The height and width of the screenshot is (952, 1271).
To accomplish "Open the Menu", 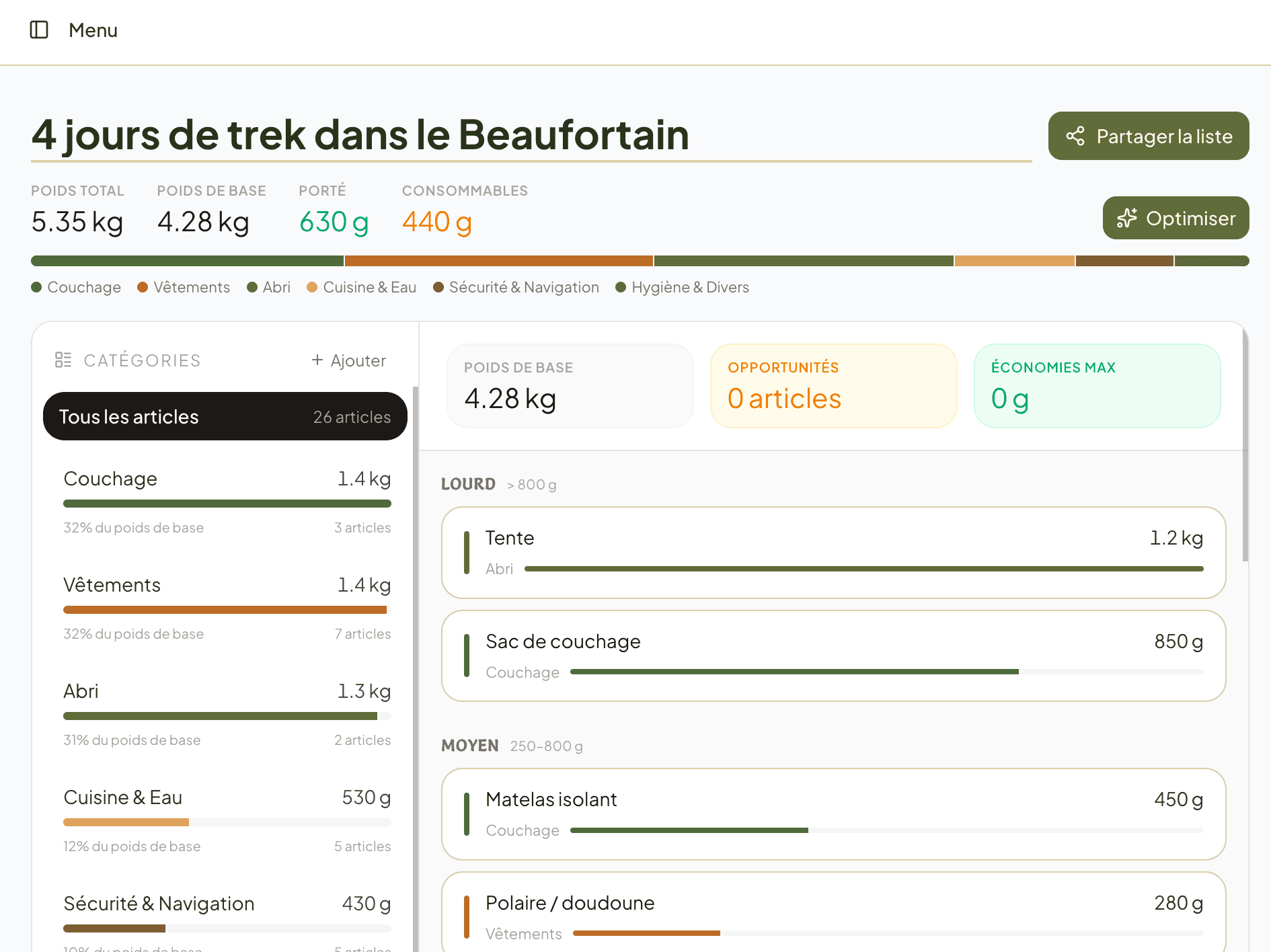I will [93, 30].
